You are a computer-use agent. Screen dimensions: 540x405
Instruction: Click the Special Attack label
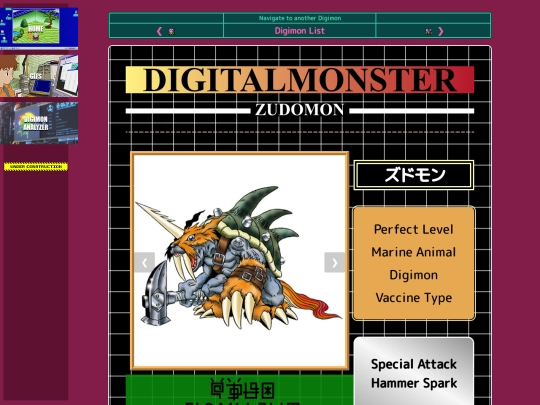point(414,364)
